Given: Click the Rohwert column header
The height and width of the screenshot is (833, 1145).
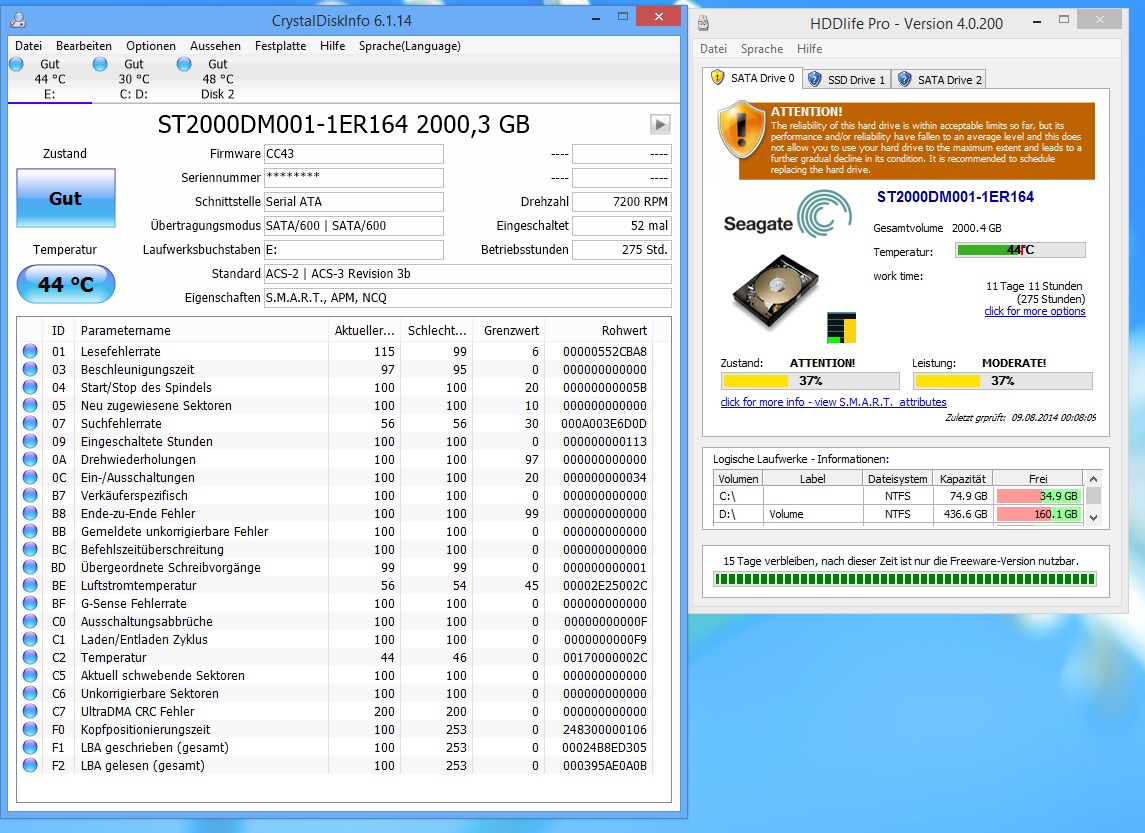Looking at the screenshot, I should click(598, 331).
